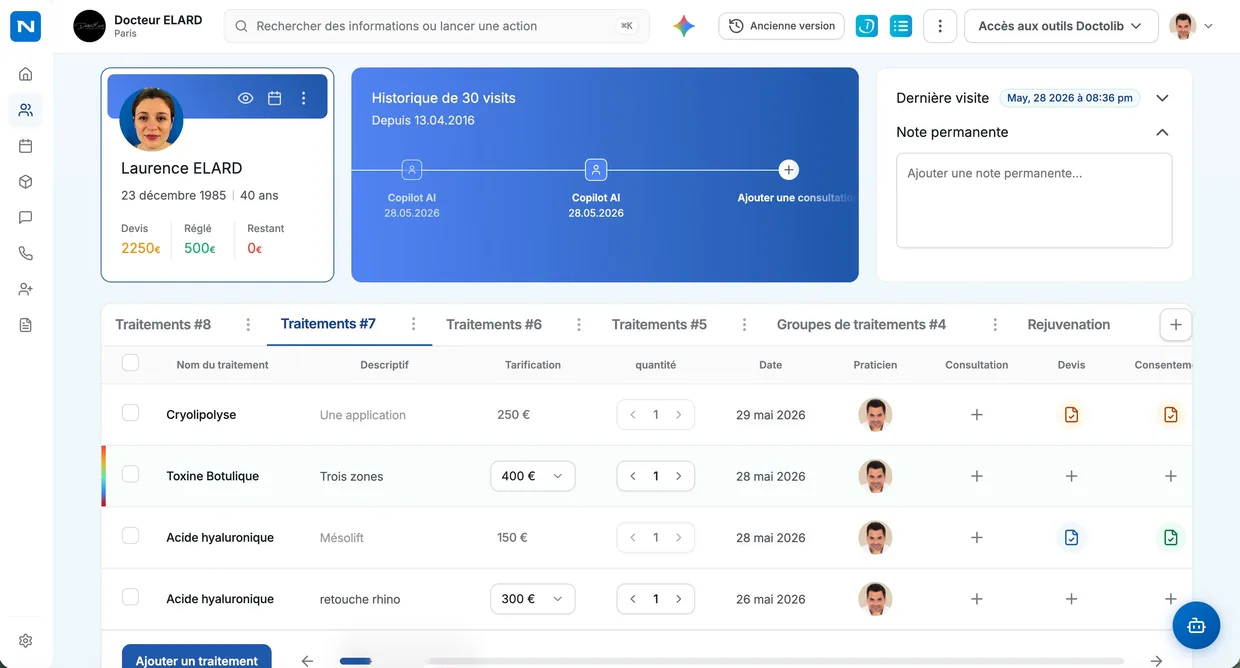Viewport: 1240px width, 668px height.
Task: Click the colorful AI sparkle icon
Action: coord(684,26)
